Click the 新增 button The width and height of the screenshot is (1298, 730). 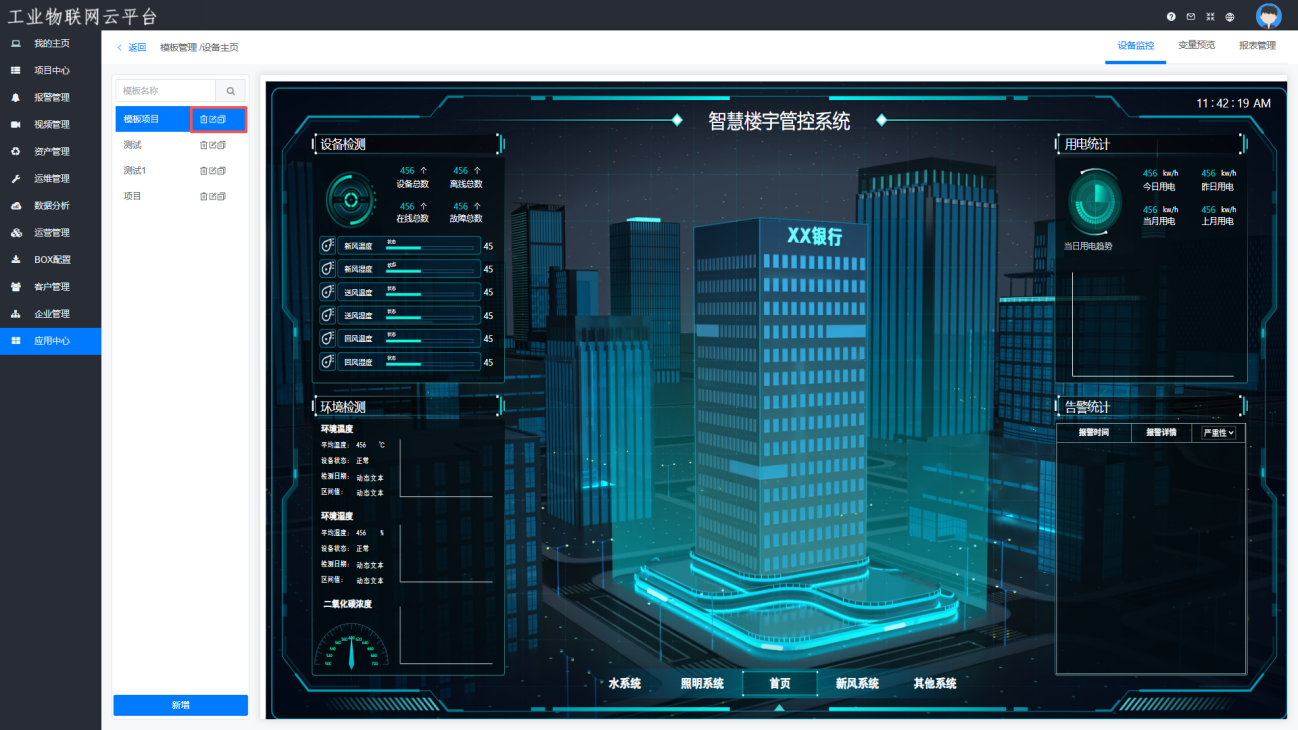click(x=180, y=705)
